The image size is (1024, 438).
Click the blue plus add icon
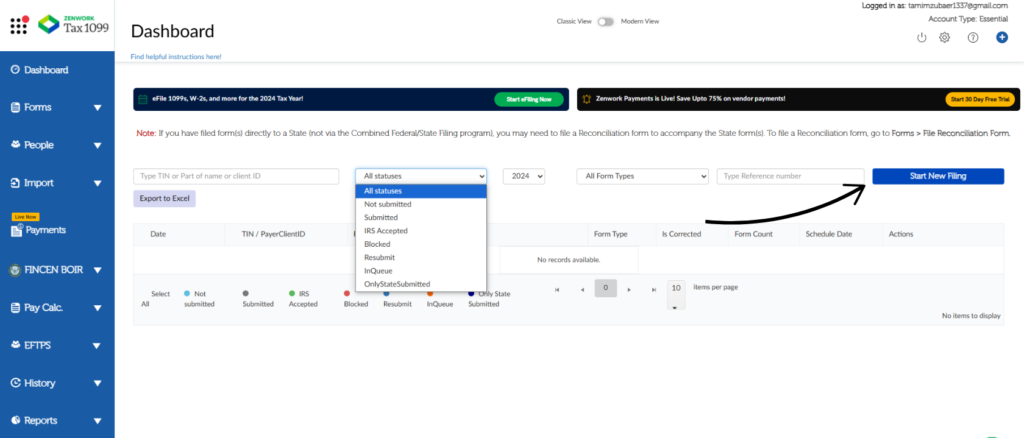point(1001,37)
